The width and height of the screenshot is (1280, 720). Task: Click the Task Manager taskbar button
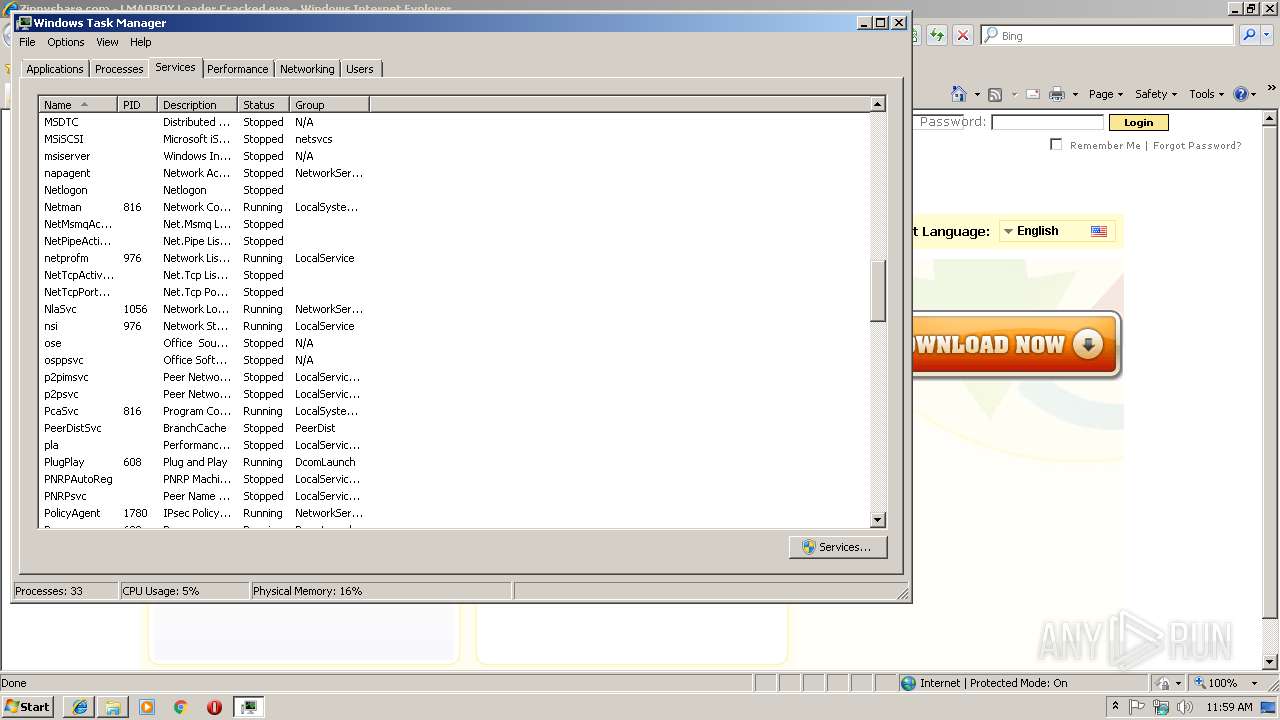tap(248, 706)
